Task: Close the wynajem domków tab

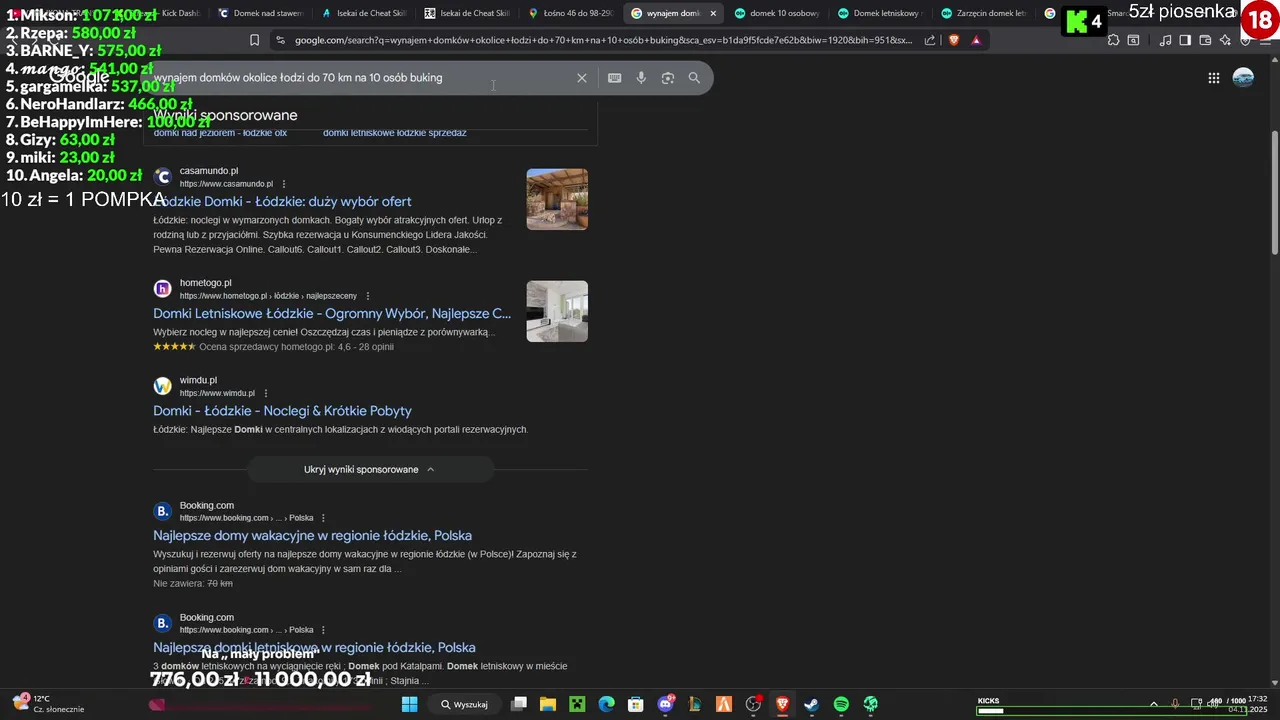Action: 713,13
